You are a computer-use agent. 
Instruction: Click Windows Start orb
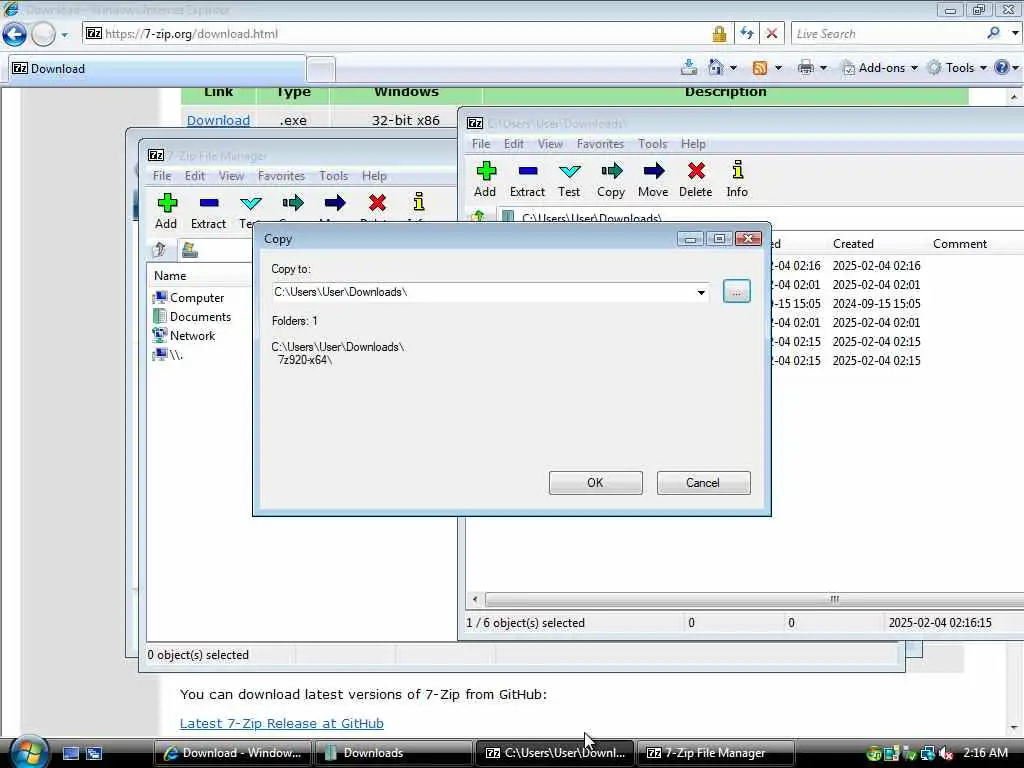coord(28,752)
